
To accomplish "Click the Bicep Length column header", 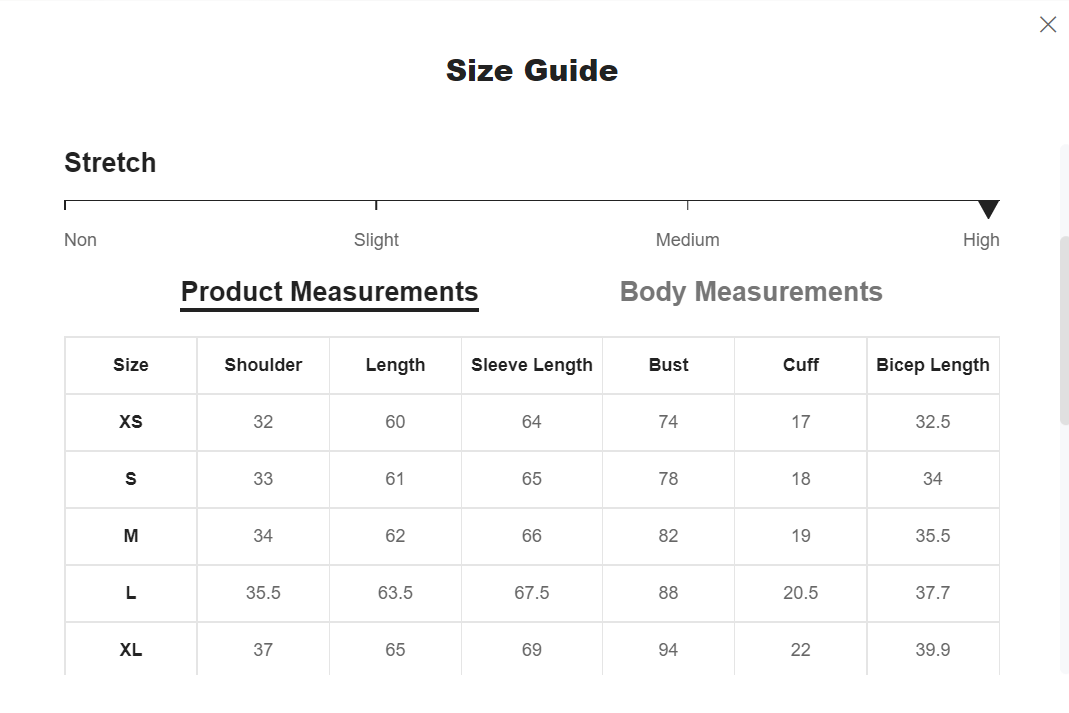I will point(933,365).
